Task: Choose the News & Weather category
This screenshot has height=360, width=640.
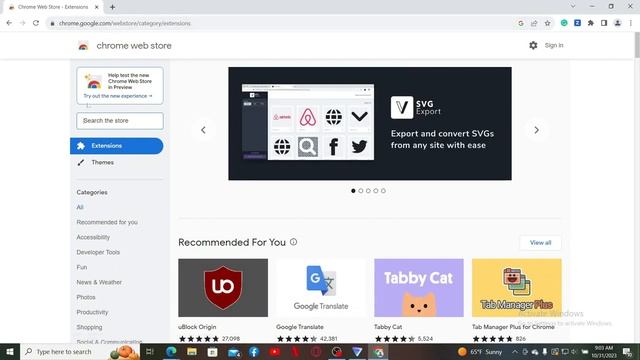Action: [99, 282]
